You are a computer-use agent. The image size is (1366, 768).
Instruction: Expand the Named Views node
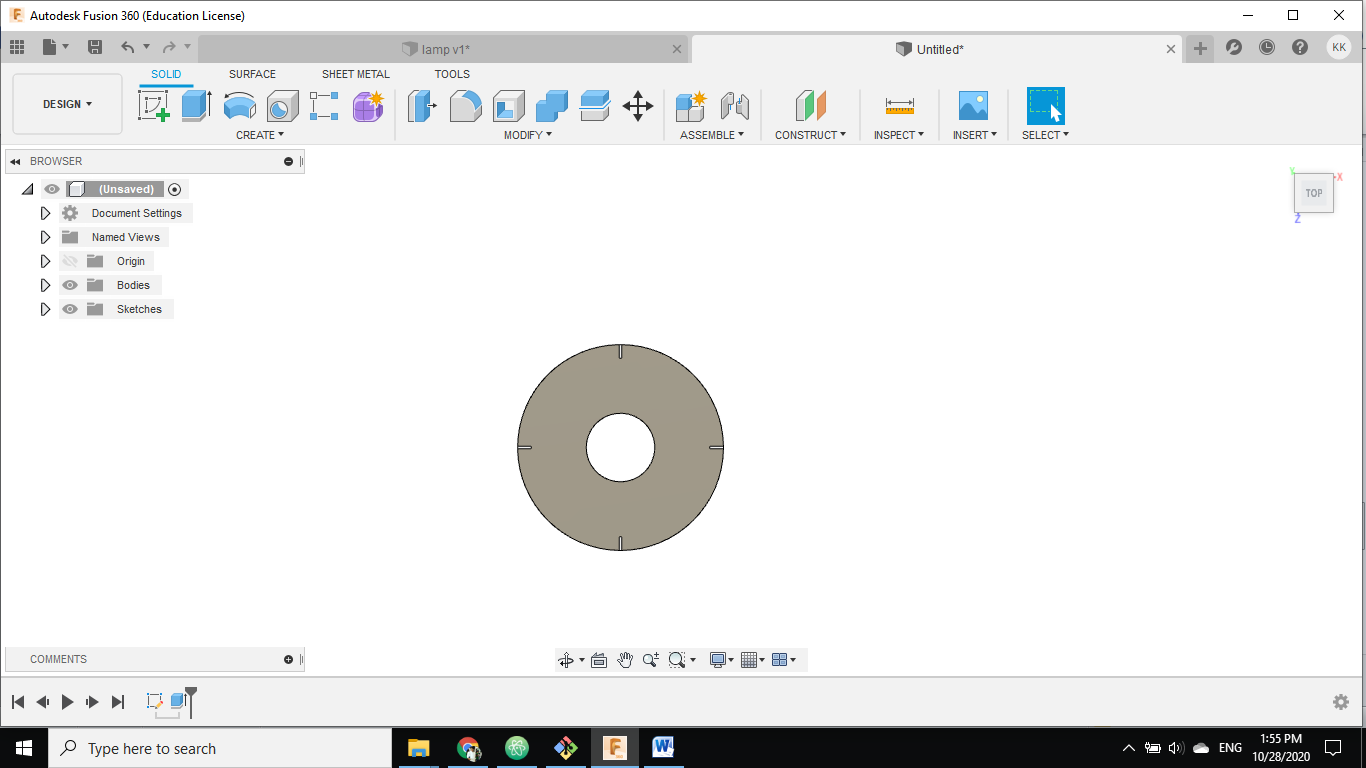pyautogui.click(x=45, y=237)
